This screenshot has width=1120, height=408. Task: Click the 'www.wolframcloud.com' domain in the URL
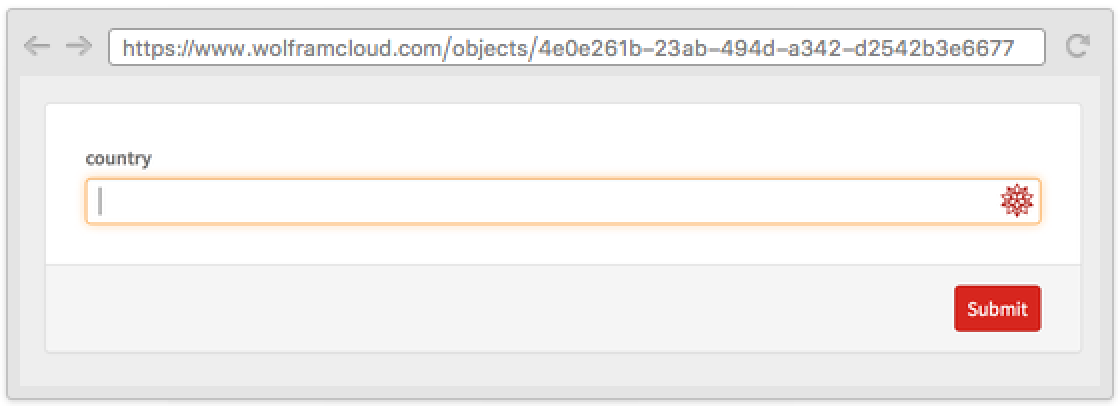318,47
